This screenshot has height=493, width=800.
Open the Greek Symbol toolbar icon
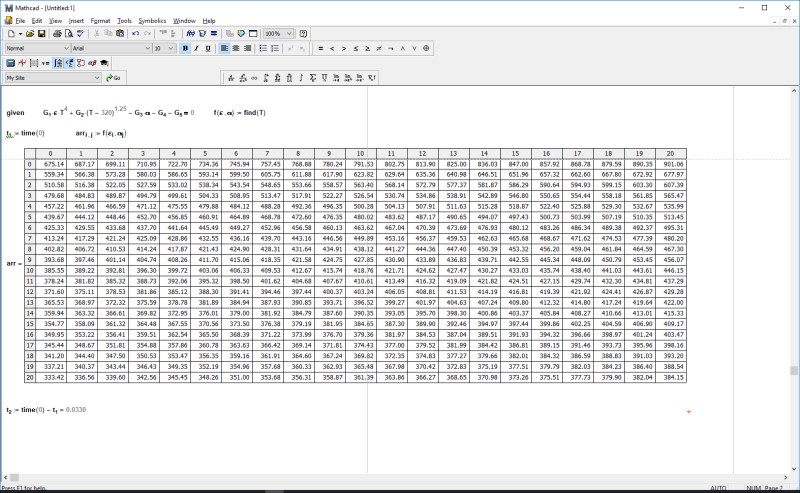(x=92, y=63)
